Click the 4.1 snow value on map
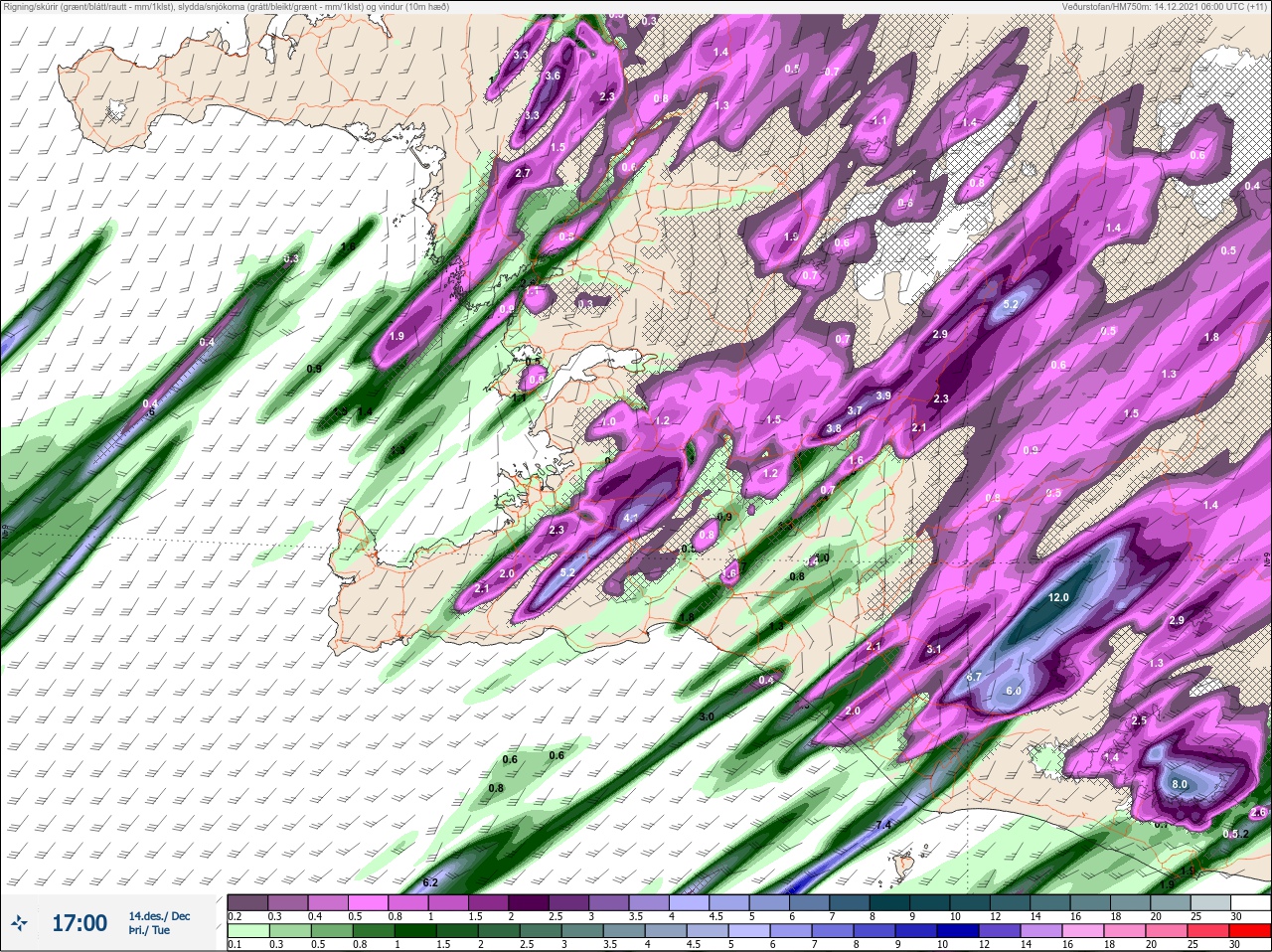Viewport: 1272px width, 952px height. [x=631, y=518]
